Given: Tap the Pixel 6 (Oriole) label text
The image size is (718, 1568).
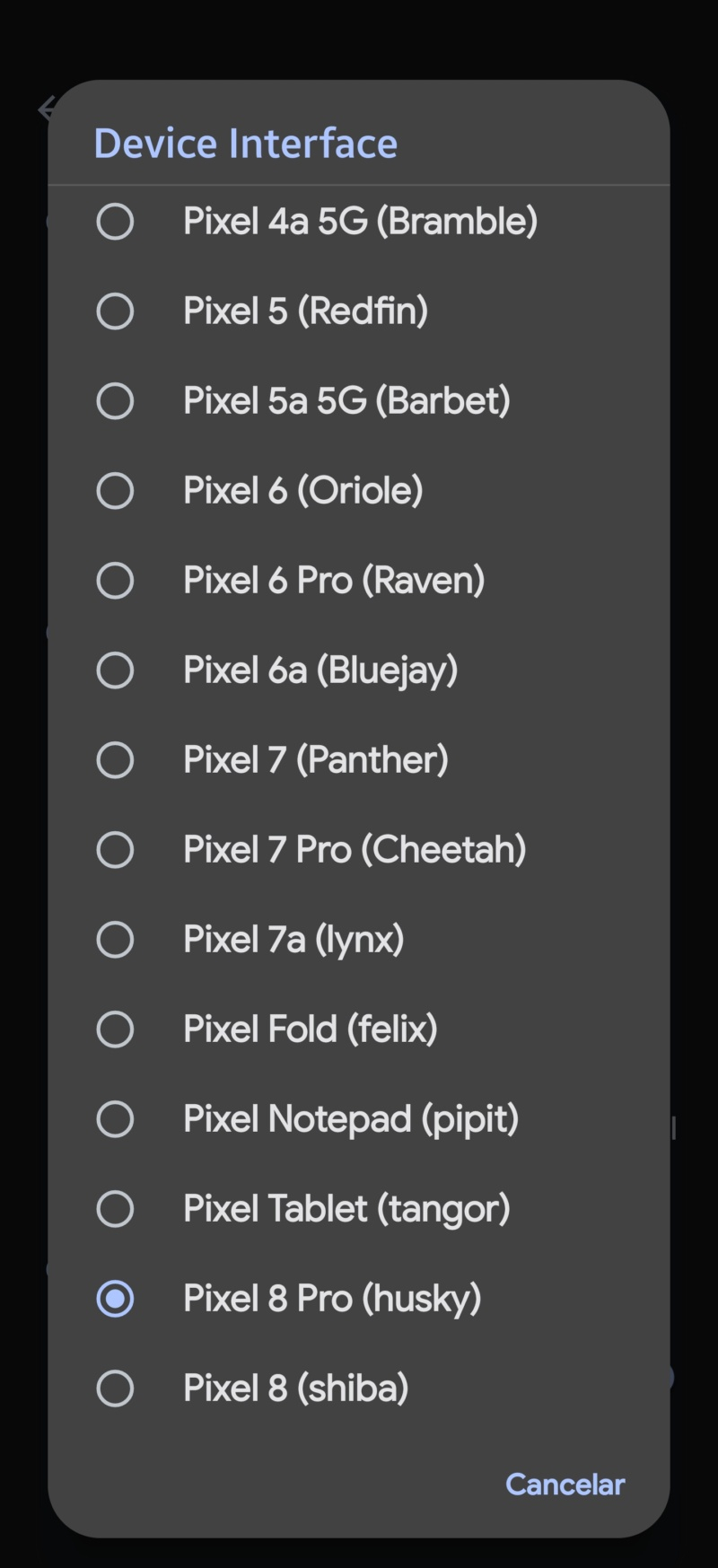Looking at the screenshot, I should click(303, 491).
